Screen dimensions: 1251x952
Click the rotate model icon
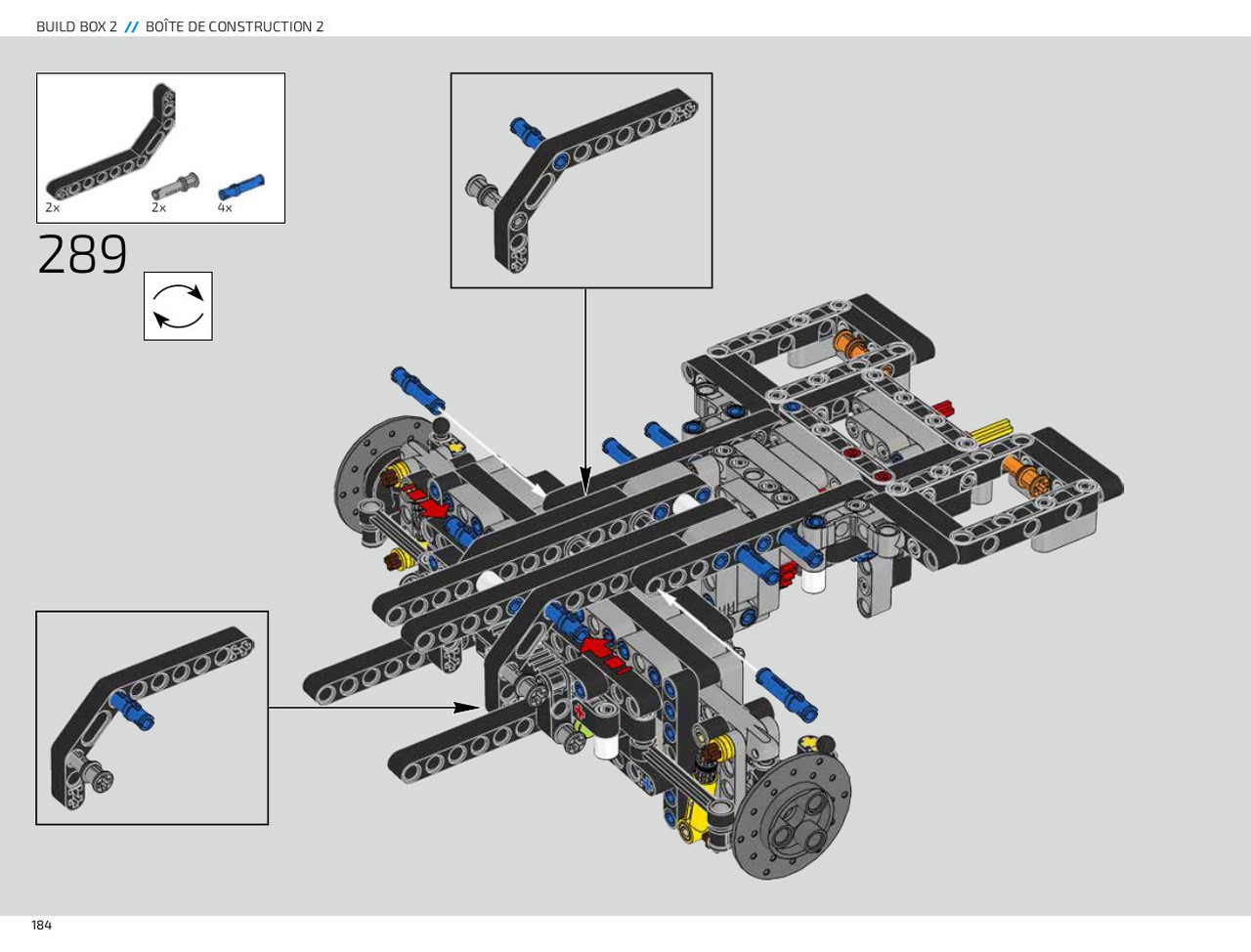178,306
